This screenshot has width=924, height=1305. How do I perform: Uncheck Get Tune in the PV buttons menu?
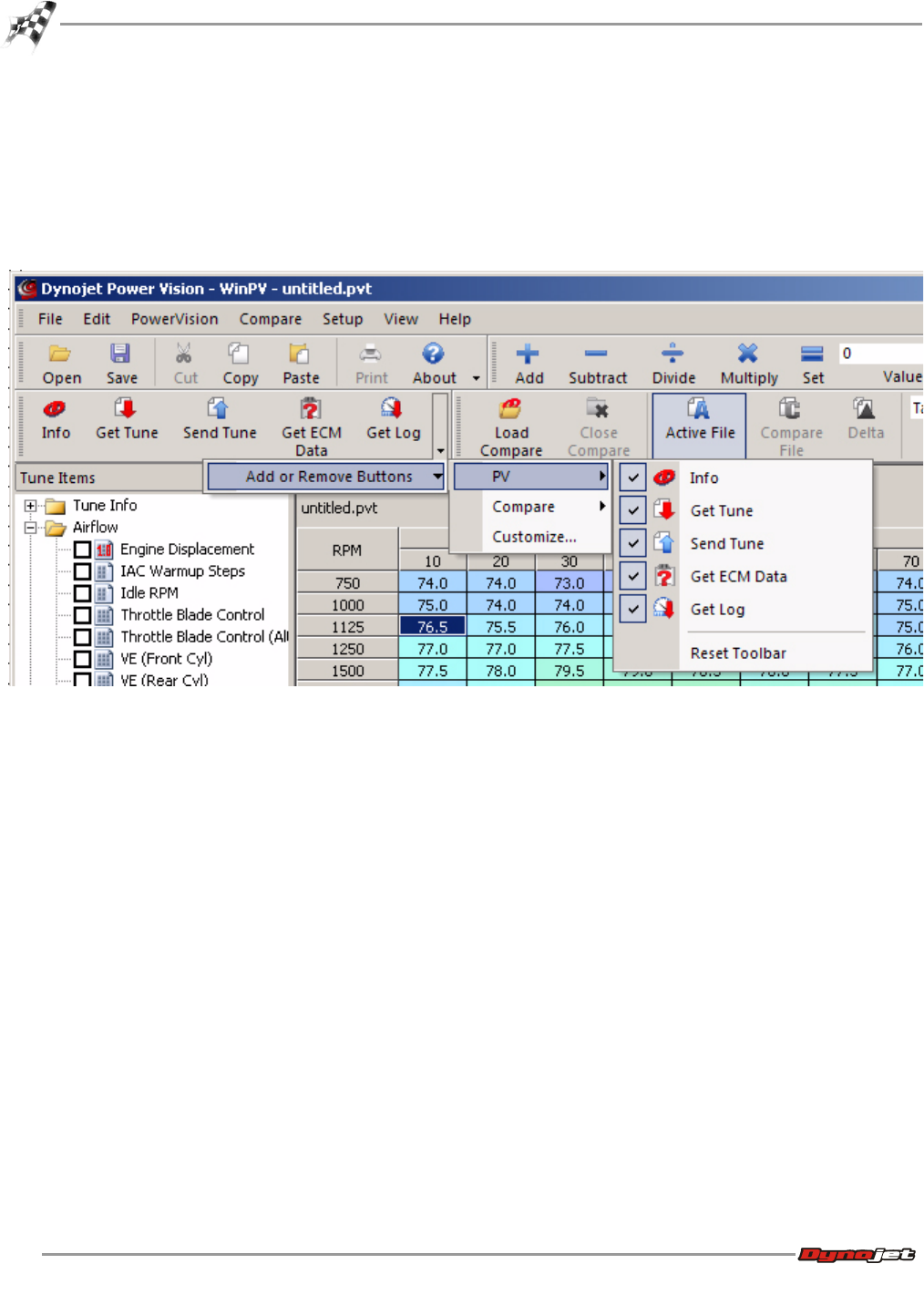coord(633,510)
